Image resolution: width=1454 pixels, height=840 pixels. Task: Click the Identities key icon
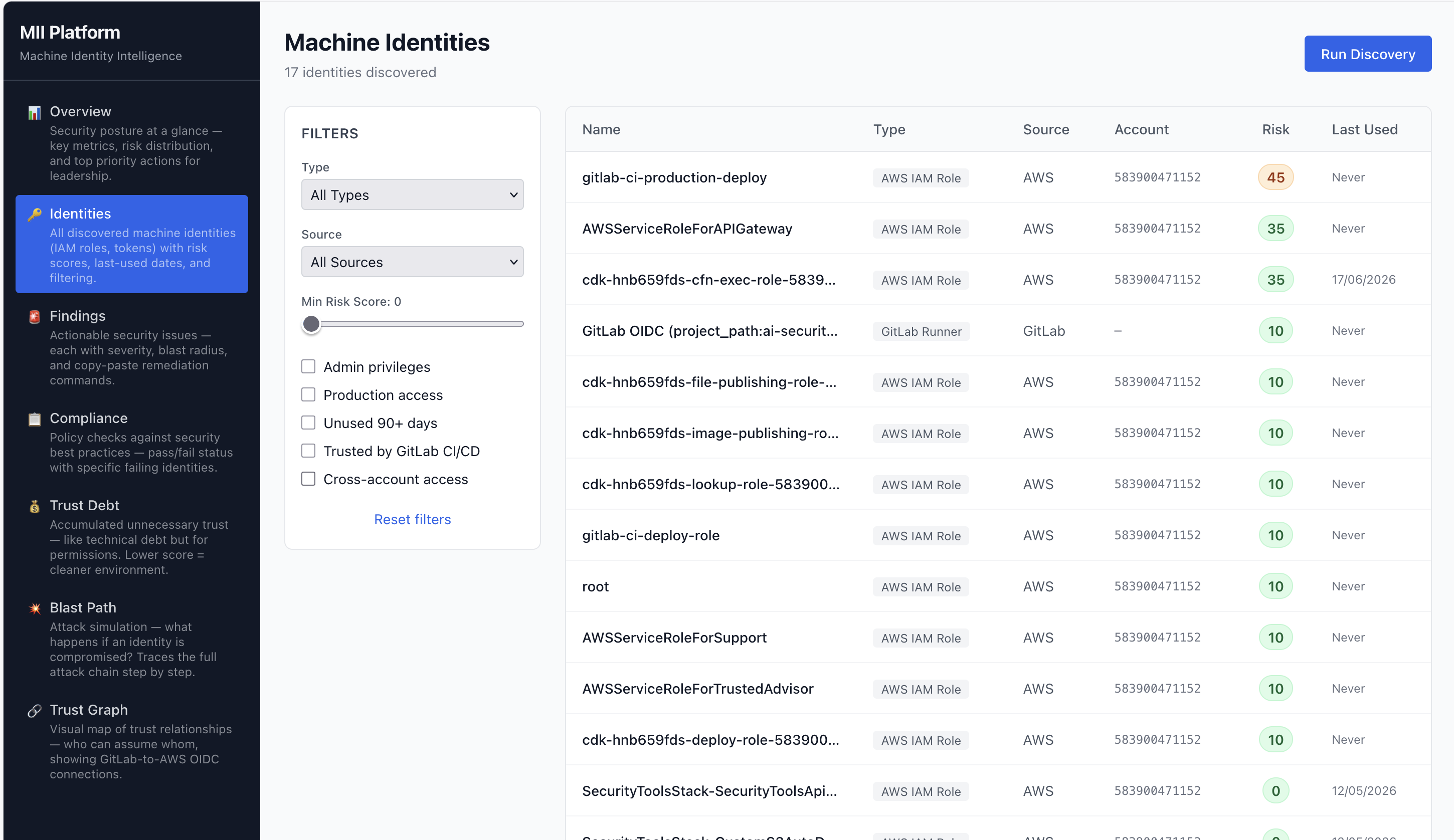(35, 215)
